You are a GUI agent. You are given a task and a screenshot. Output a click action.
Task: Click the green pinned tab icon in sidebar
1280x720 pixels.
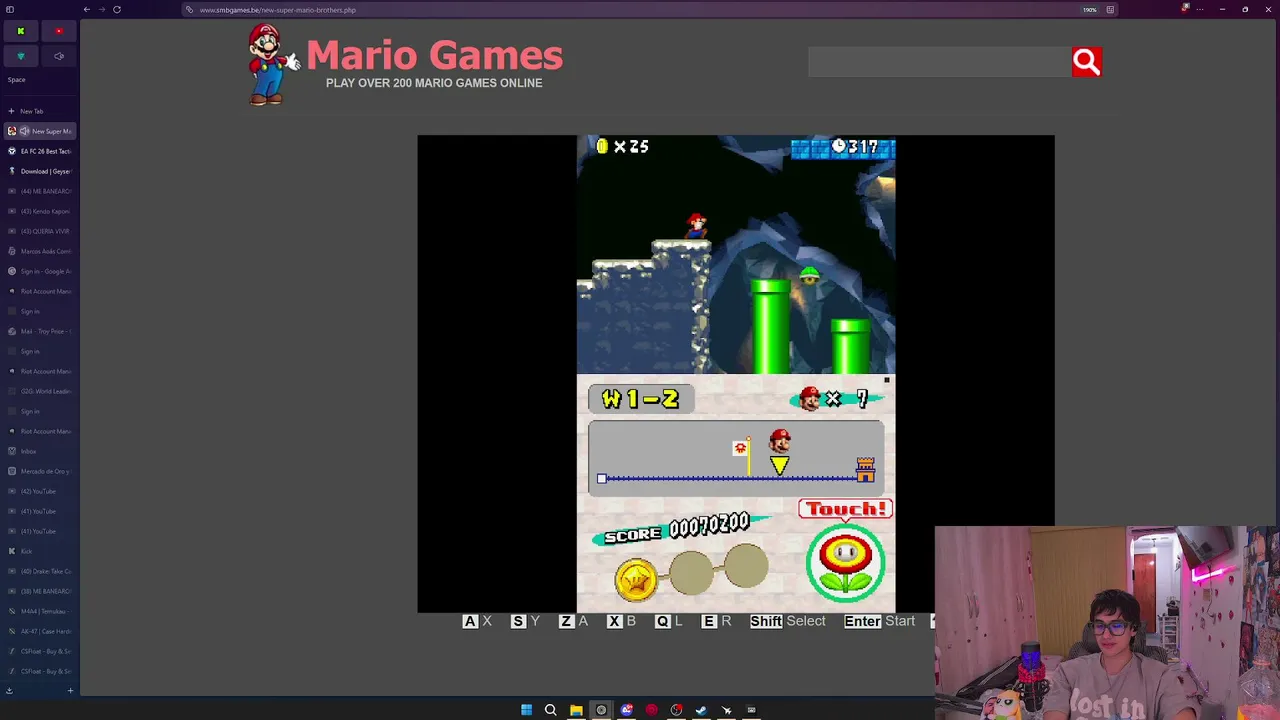click(x=20, y=31)
